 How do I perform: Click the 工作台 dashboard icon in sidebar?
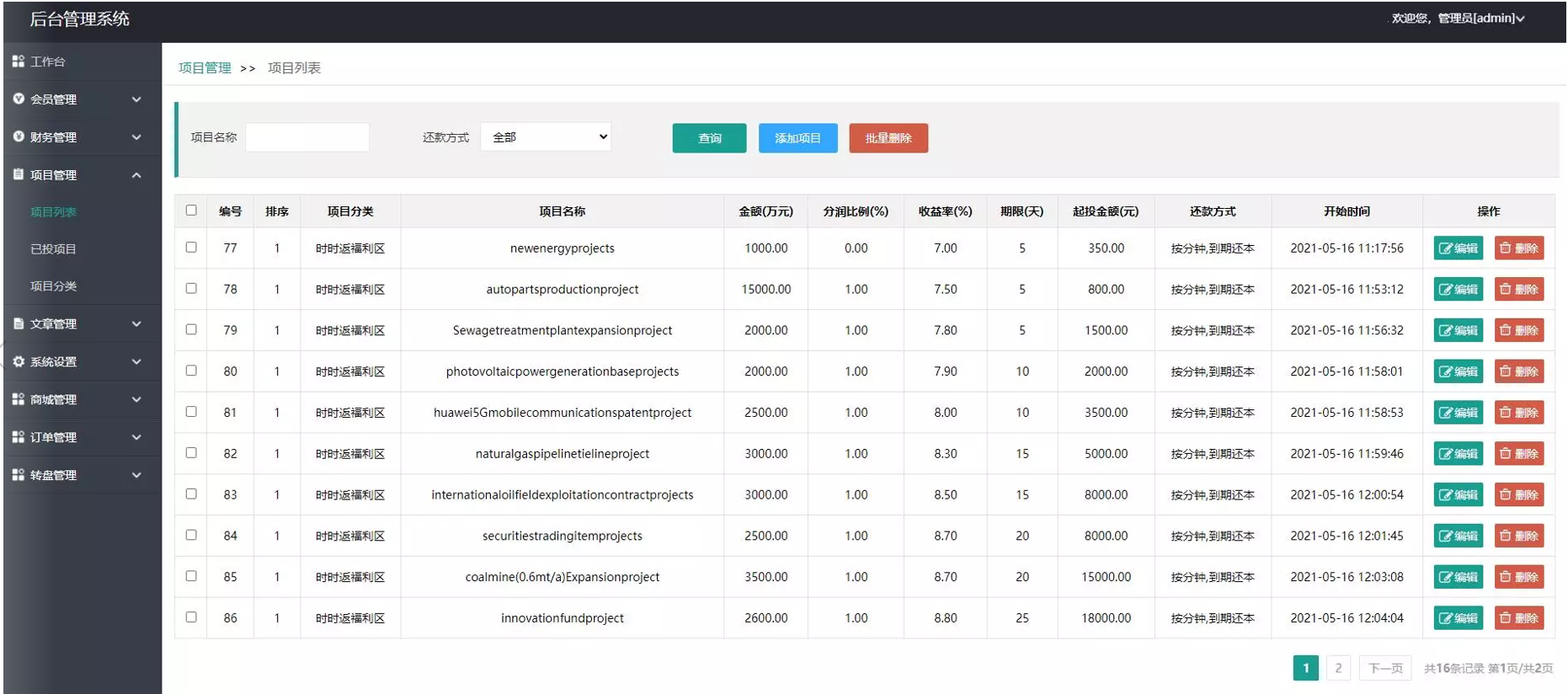18,61
